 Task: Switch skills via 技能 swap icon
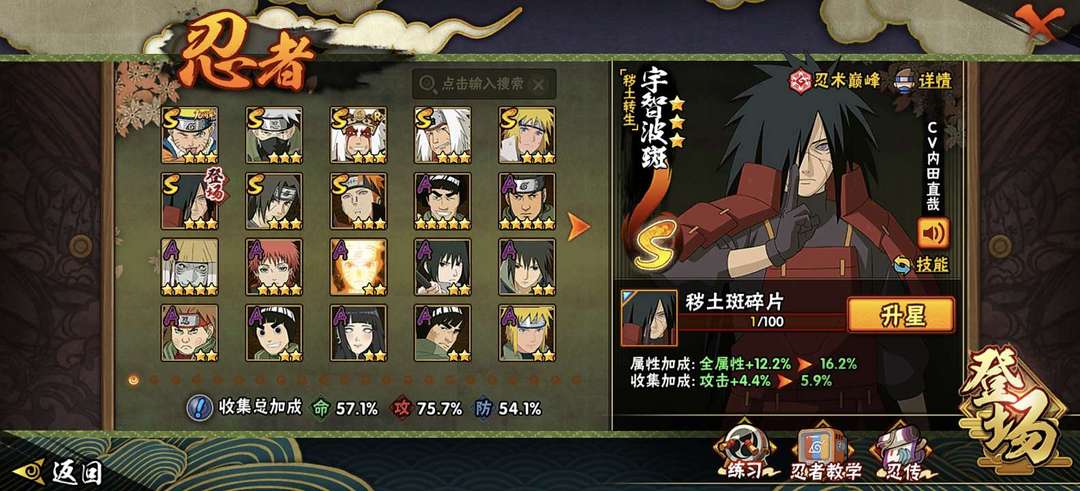(x=903, y=264)
